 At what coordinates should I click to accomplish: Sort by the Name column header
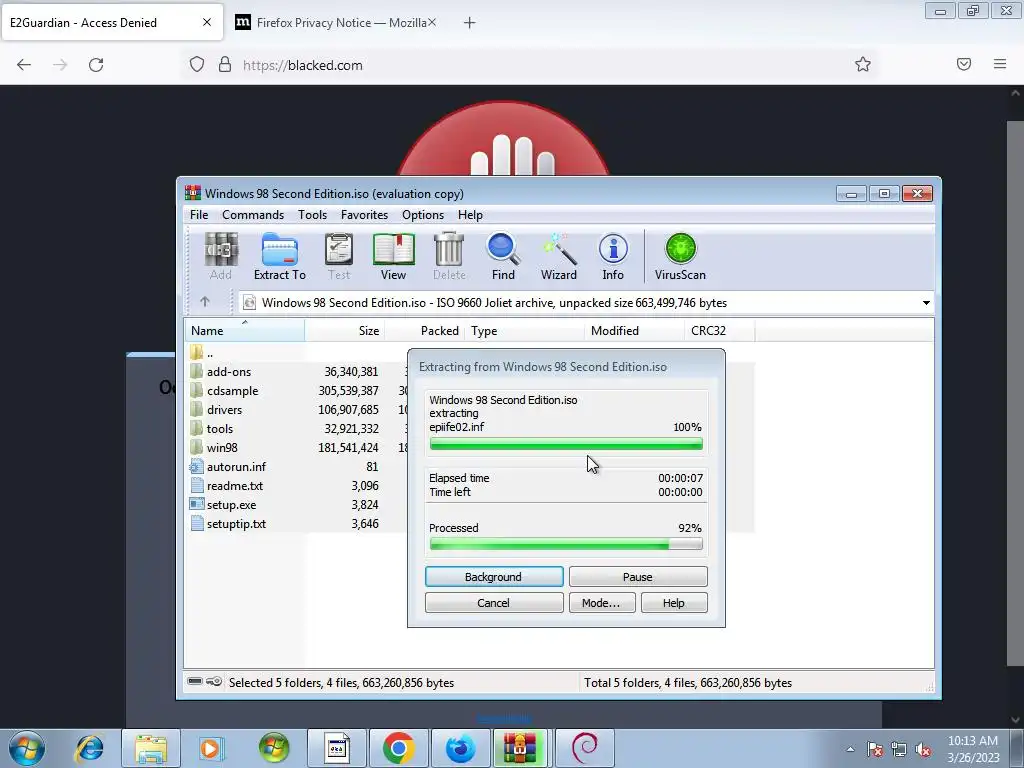[x=244, y=330]
